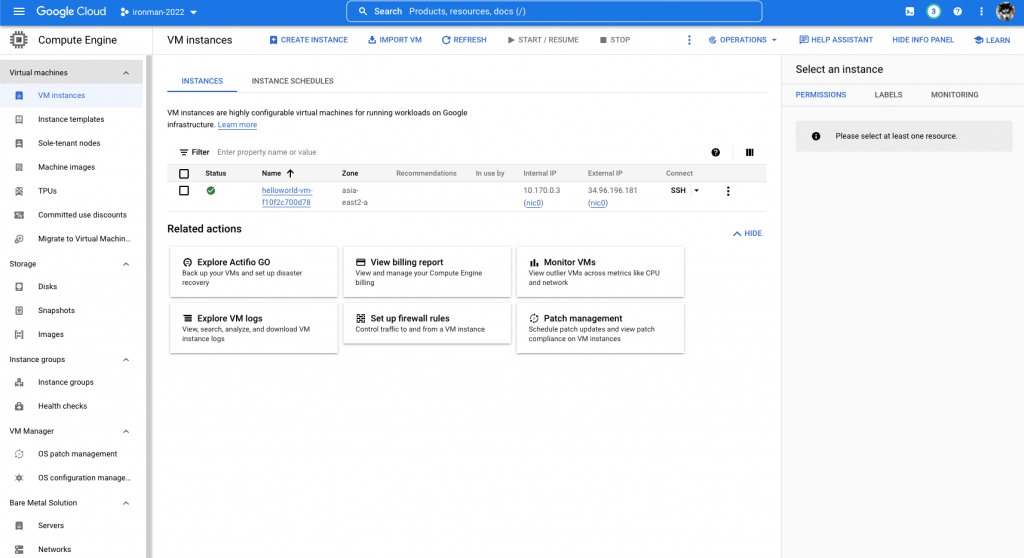Activate Cloud Shell terminal icon

[x=910, y=11]
